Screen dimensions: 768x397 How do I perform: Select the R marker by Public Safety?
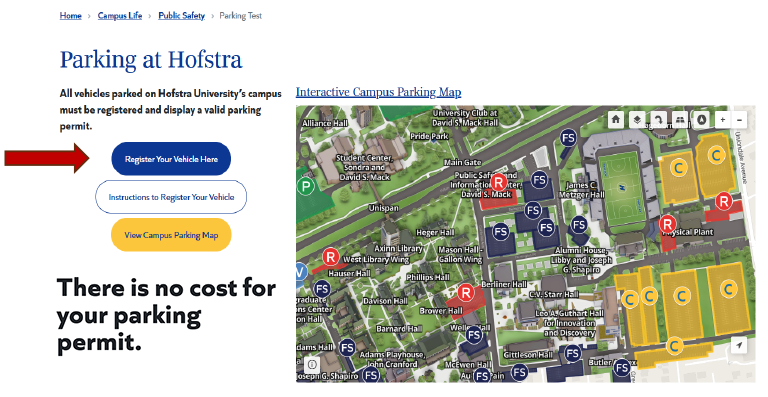(498, 183)
